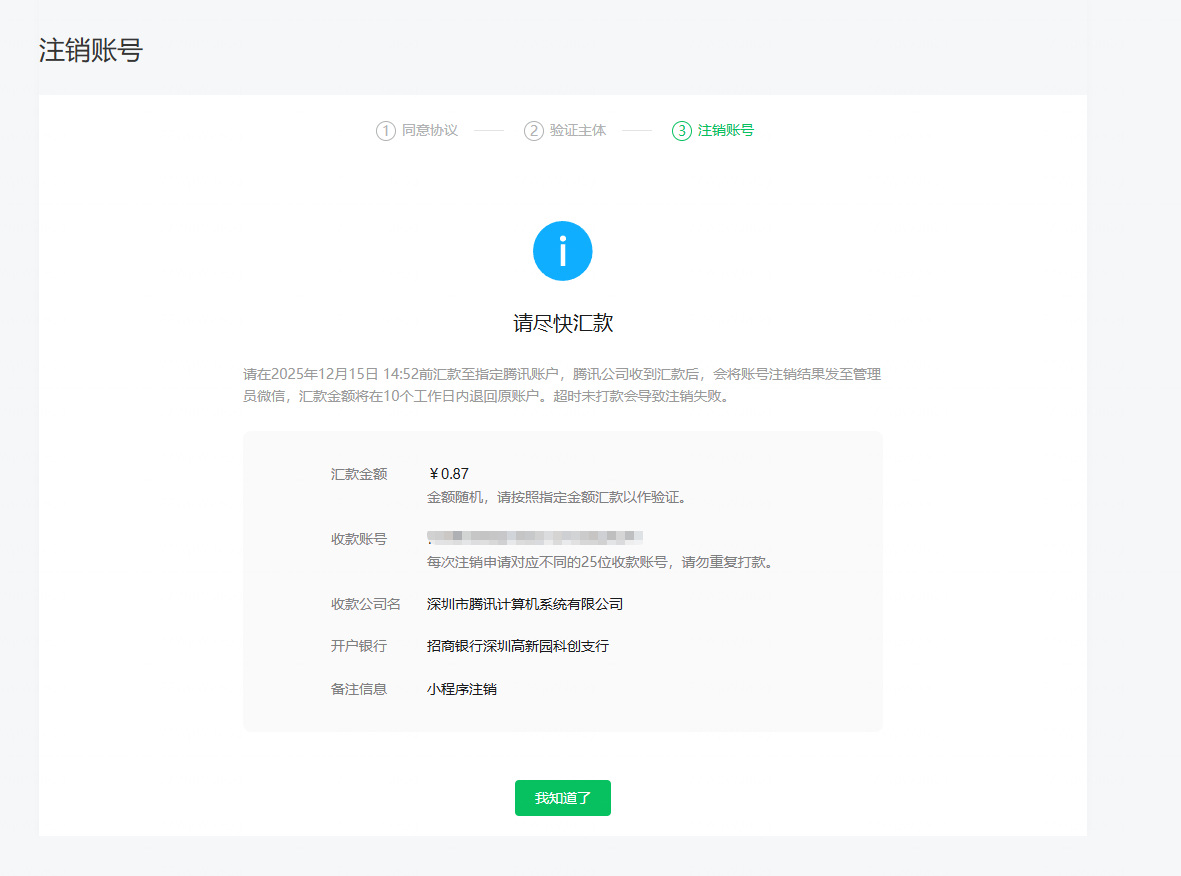Image resolution: width=1181 pixels, height=876 pixels.
Task: Click the hint 金额随机，请按照指定金额汇款以作验证
Action: pos(557,497)
